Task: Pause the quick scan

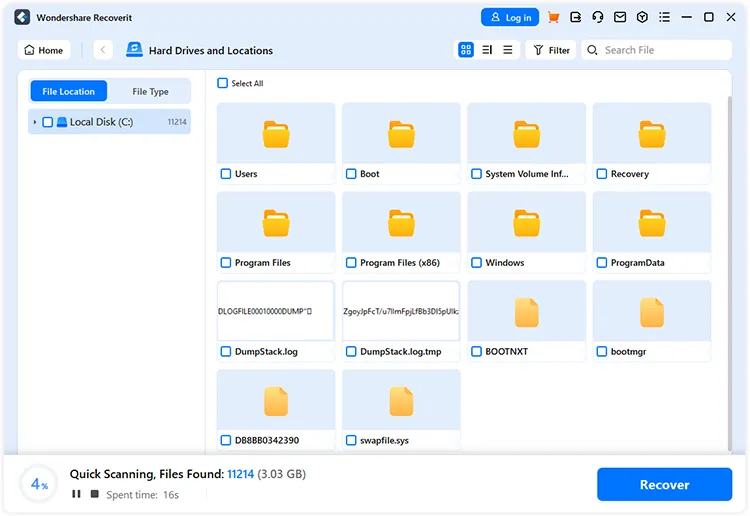Action: tap(76, 494)
